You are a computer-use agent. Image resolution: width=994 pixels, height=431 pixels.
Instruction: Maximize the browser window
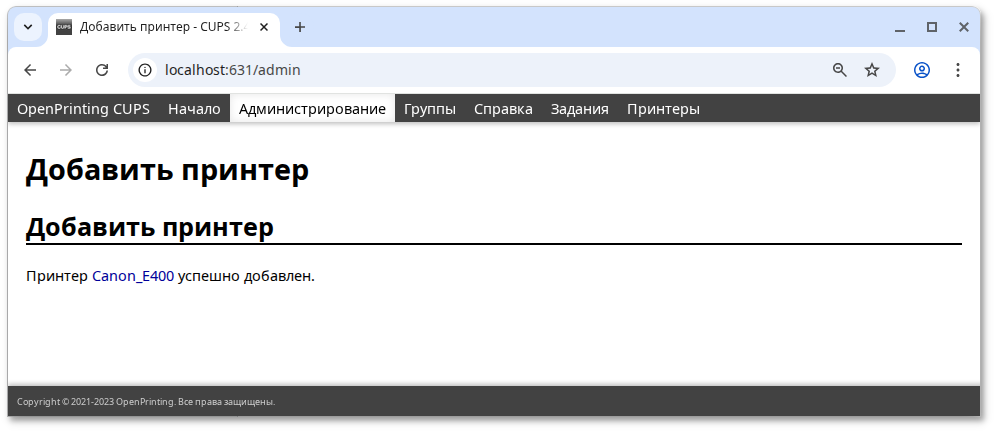point(932,27)
